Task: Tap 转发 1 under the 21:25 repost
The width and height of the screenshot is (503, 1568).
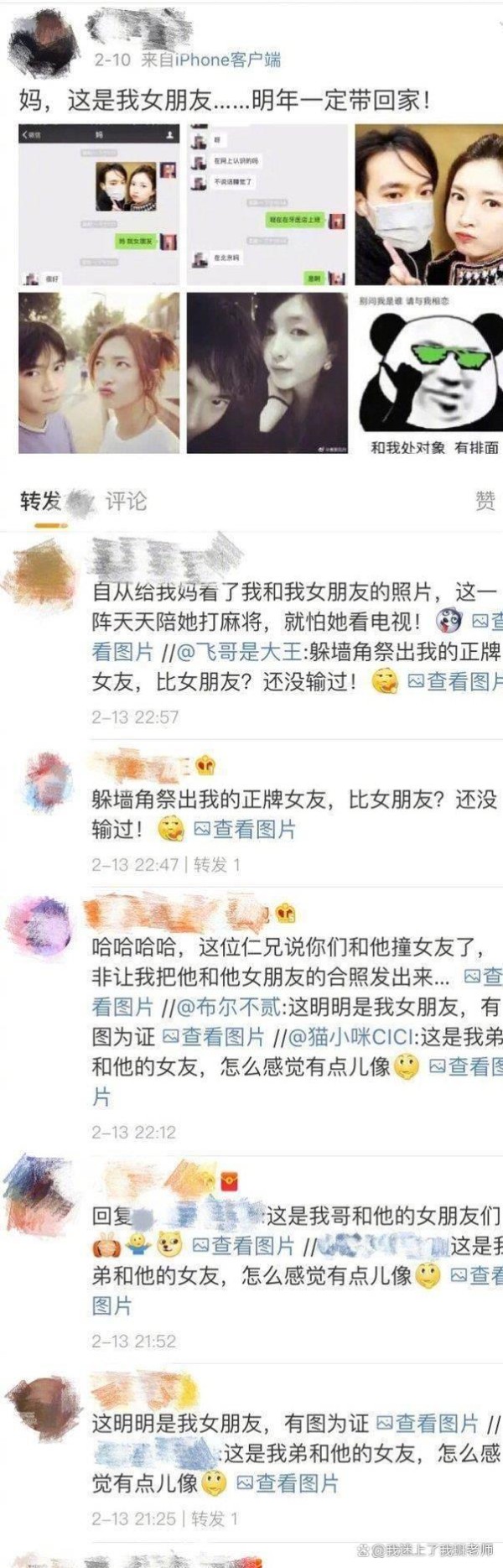Action: click(x=215, y=1519)
